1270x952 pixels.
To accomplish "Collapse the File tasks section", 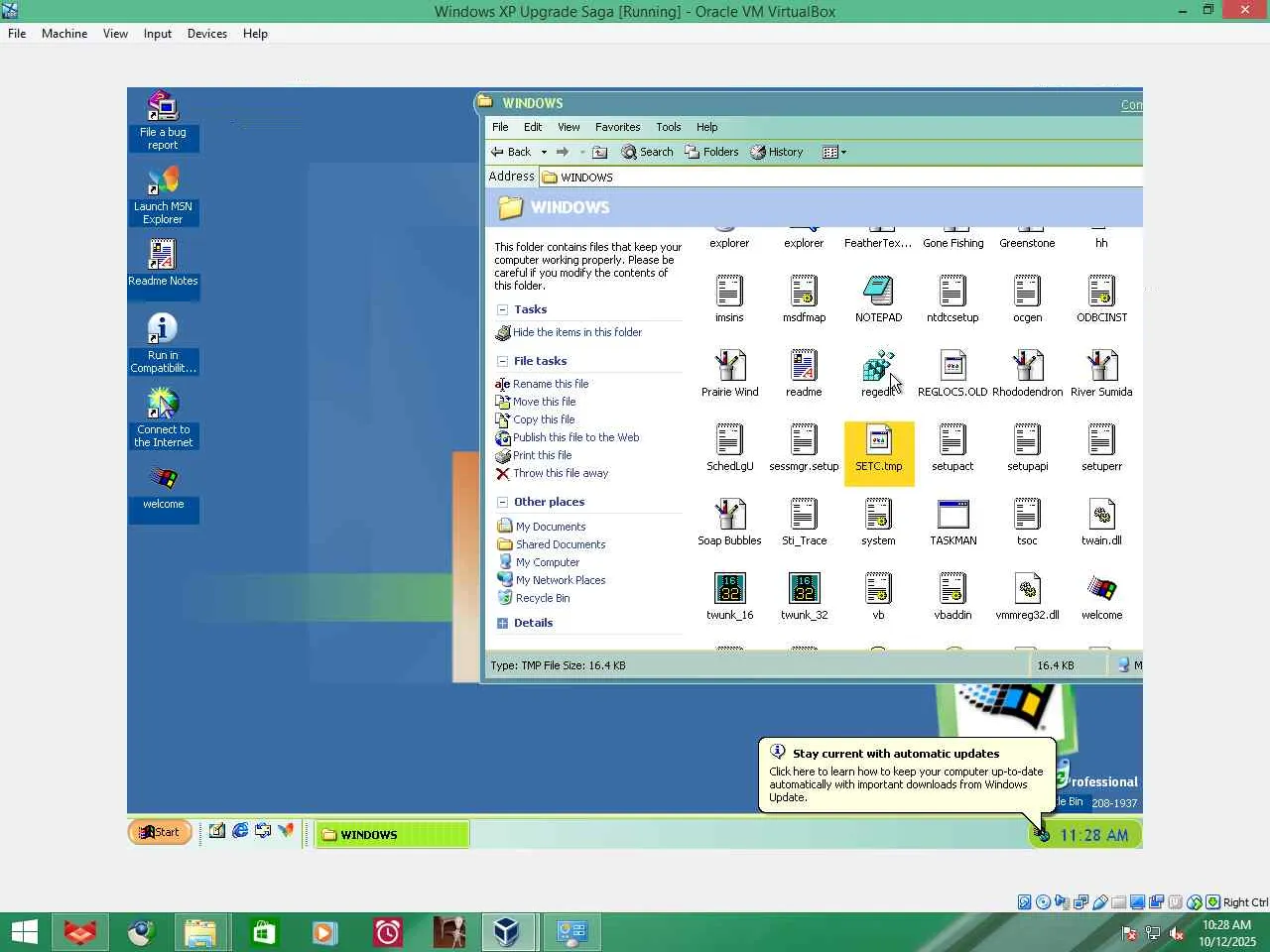I will [502, 361].
